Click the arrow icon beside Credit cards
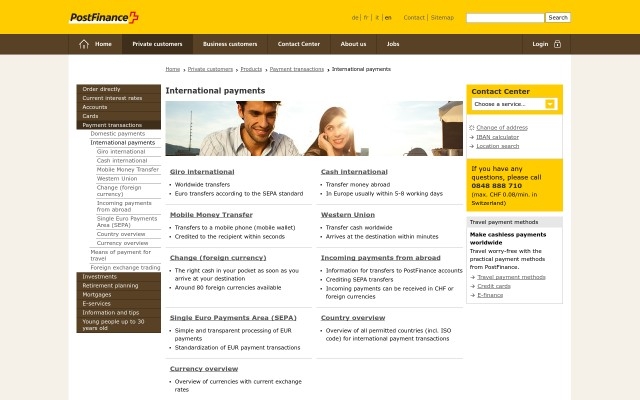The width and height of the screenshot is (640, 400). click(473, 286)
